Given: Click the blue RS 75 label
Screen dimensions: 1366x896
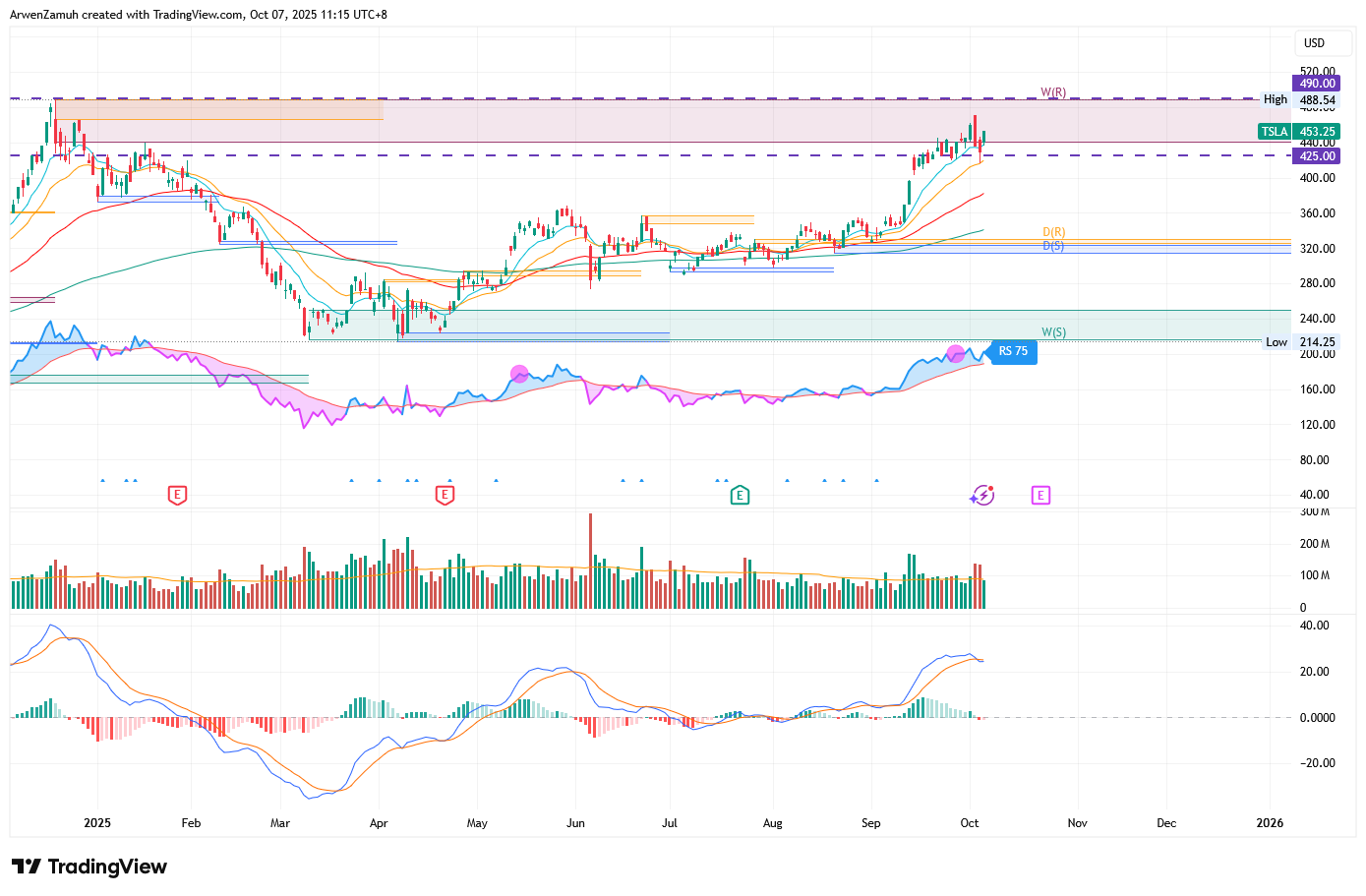Looking at the screenshot, I should 1013,351.
